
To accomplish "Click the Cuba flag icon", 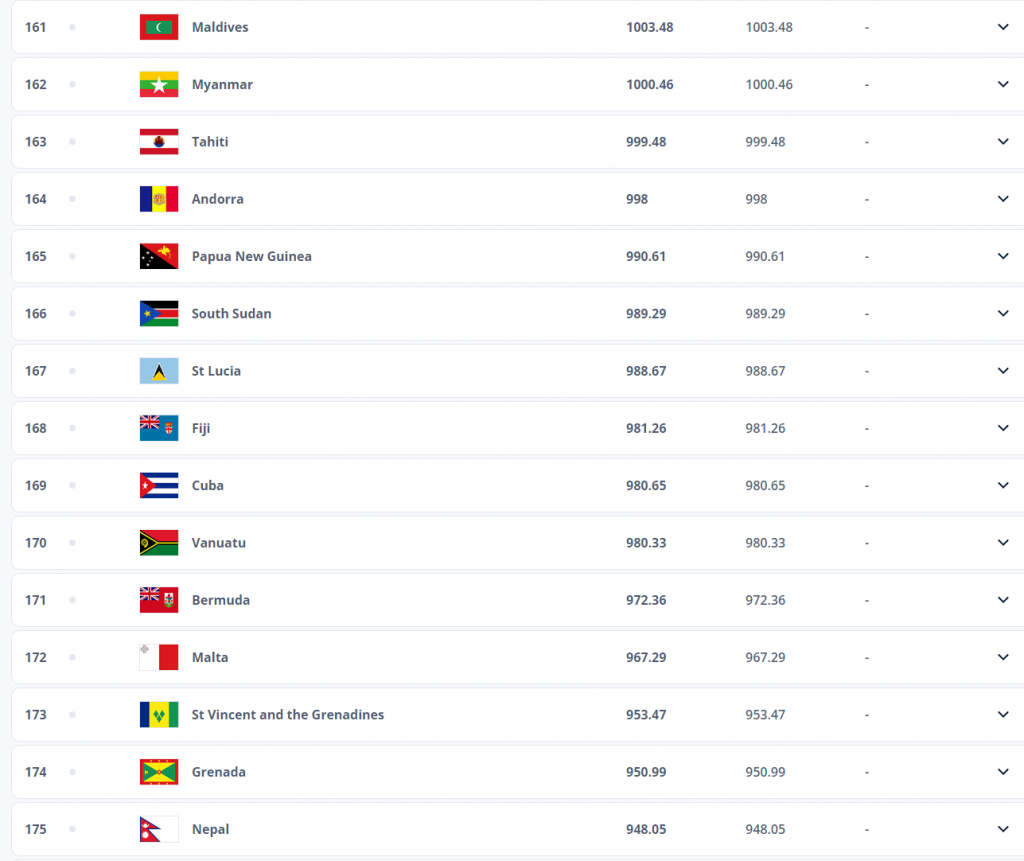I will click(159, 486).
